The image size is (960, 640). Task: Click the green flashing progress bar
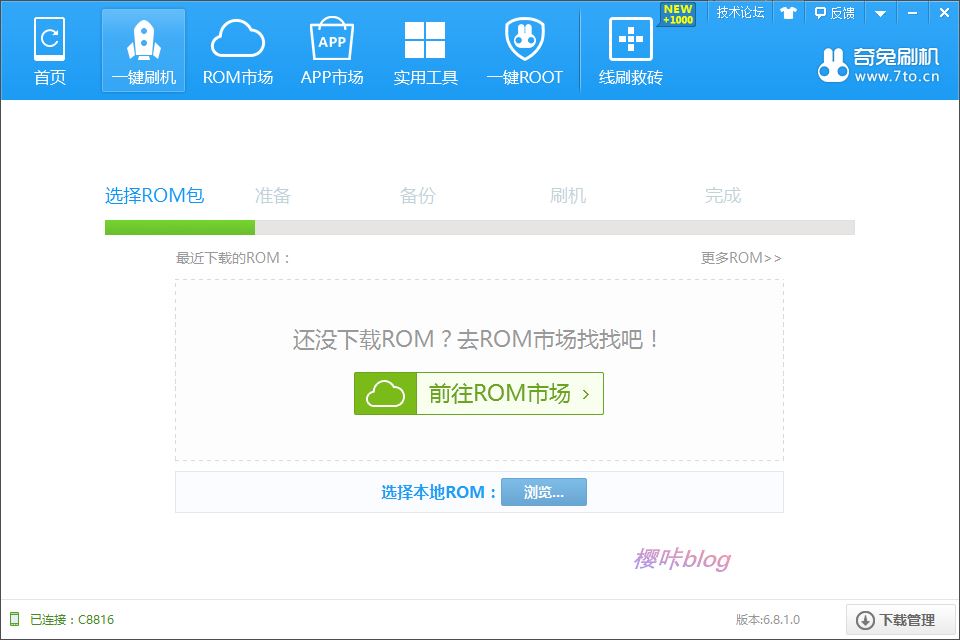[180, 227]
